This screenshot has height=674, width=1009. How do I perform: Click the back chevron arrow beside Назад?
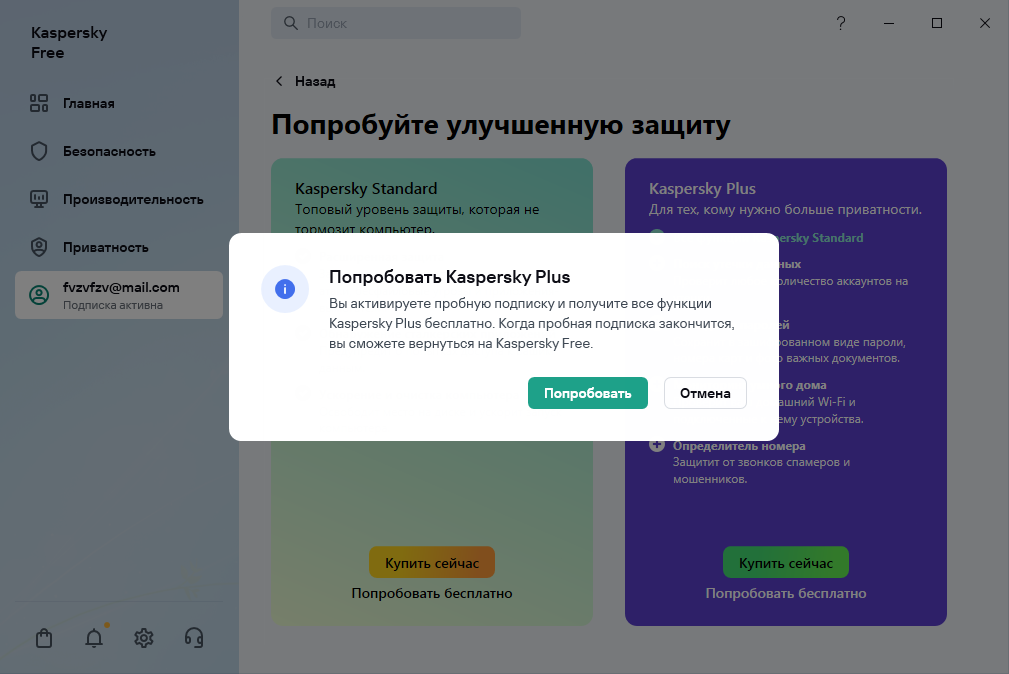coord(279,81)
